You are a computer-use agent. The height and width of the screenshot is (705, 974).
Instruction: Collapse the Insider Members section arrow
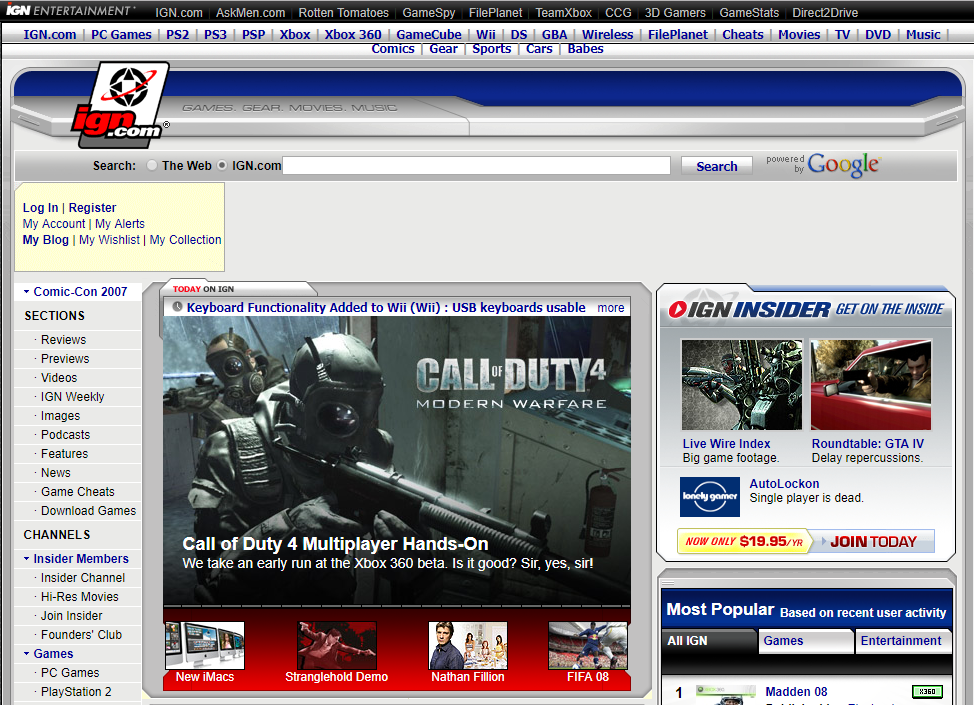26,559
